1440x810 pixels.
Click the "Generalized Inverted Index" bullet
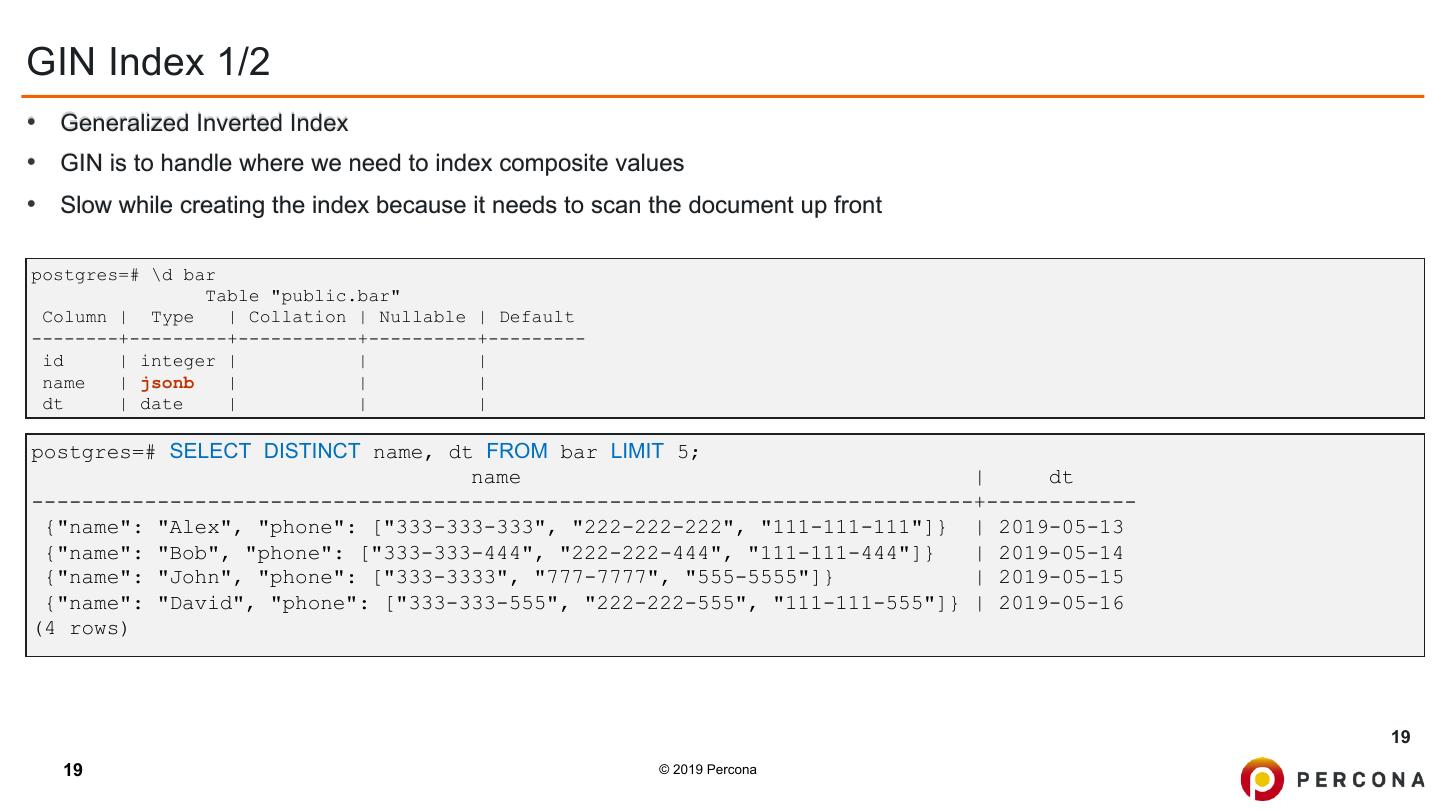coord(204,123)
